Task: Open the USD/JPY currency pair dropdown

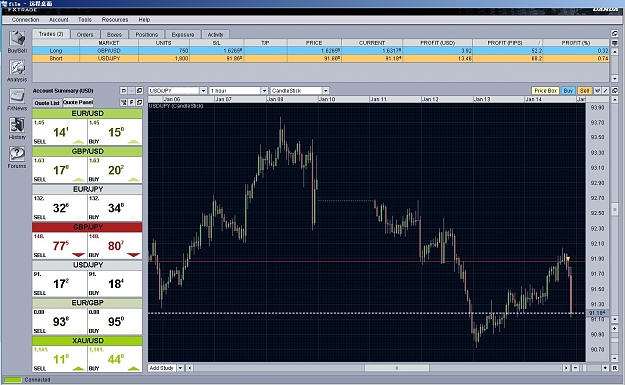Action: point(203,90)
